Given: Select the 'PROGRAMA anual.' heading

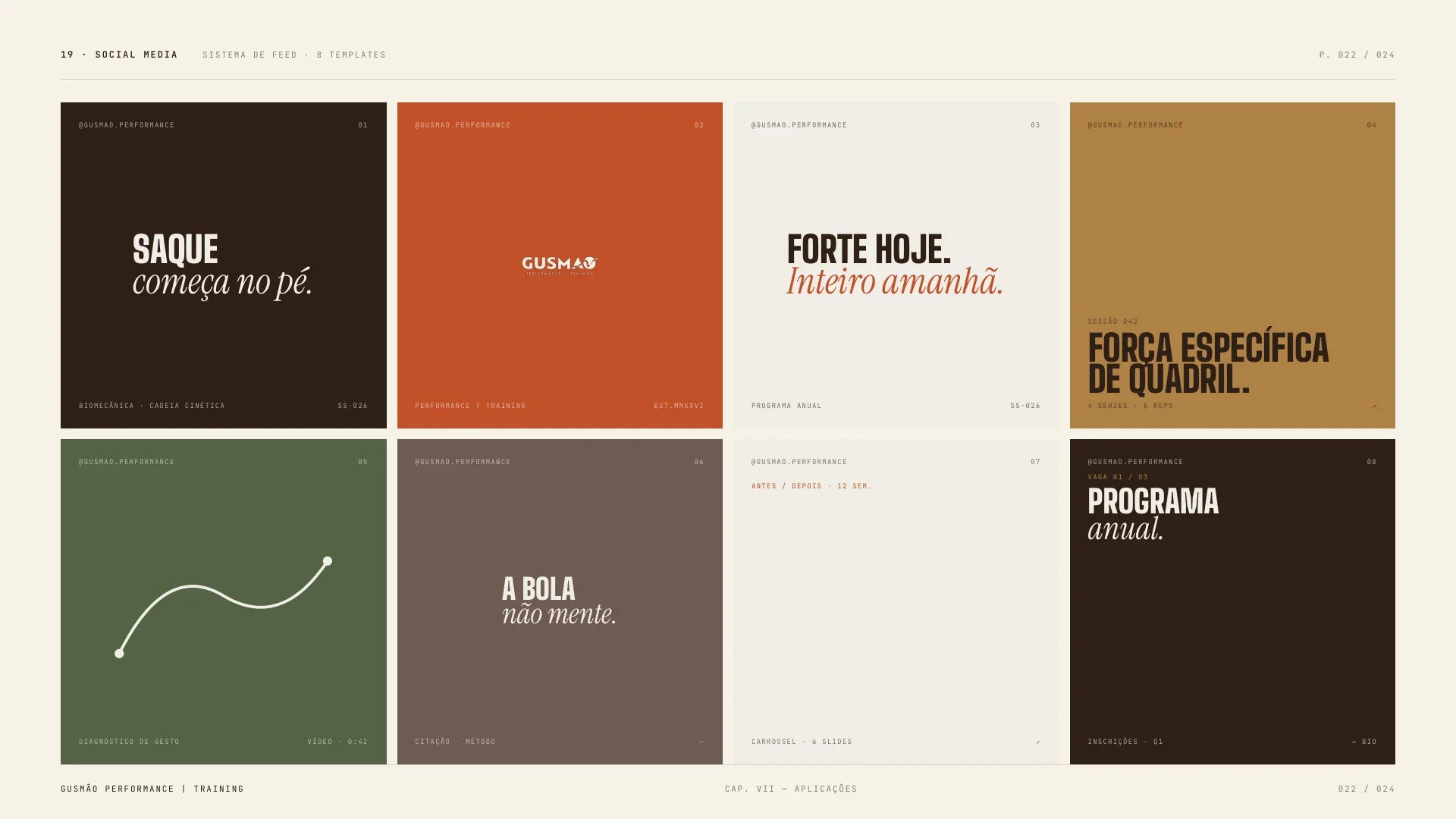Looking at the screenshot, I should point(1153,515).
